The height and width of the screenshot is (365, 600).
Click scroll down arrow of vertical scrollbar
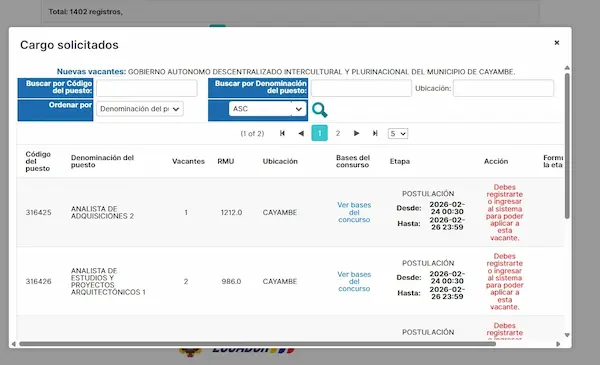point(567,335)
